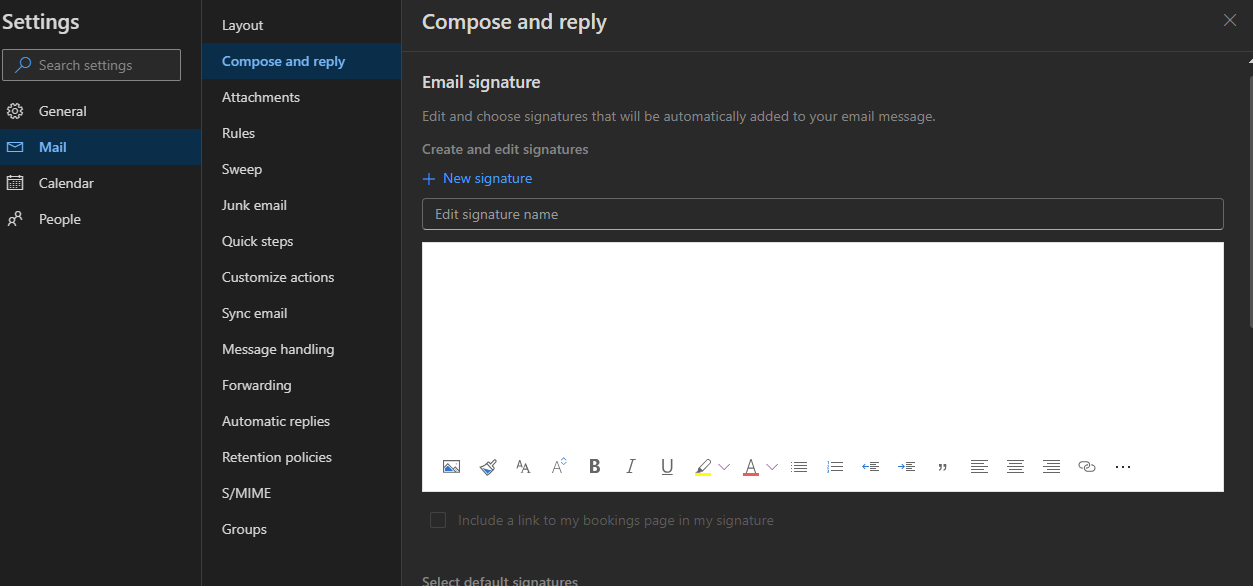1253x586 pixels.
Task: Insert a bulleted list
Action: pos(799,467)
